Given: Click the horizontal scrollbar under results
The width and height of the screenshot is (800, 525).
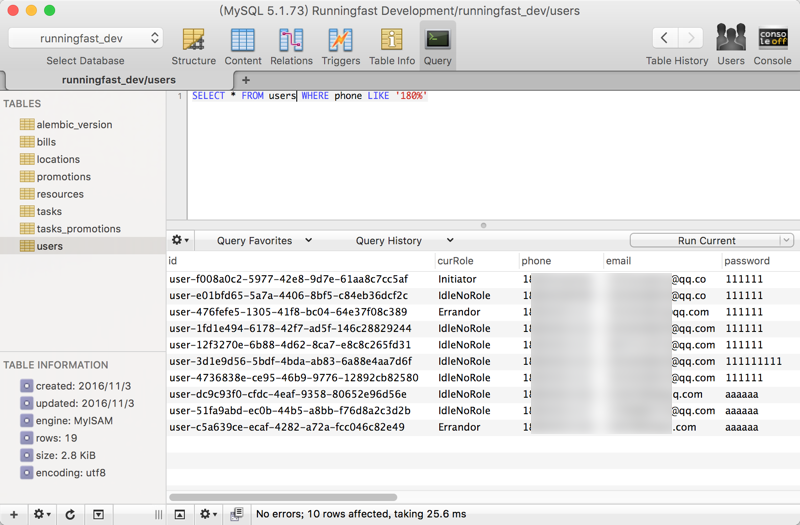Looking at the screenshot, I should (283, 497).
